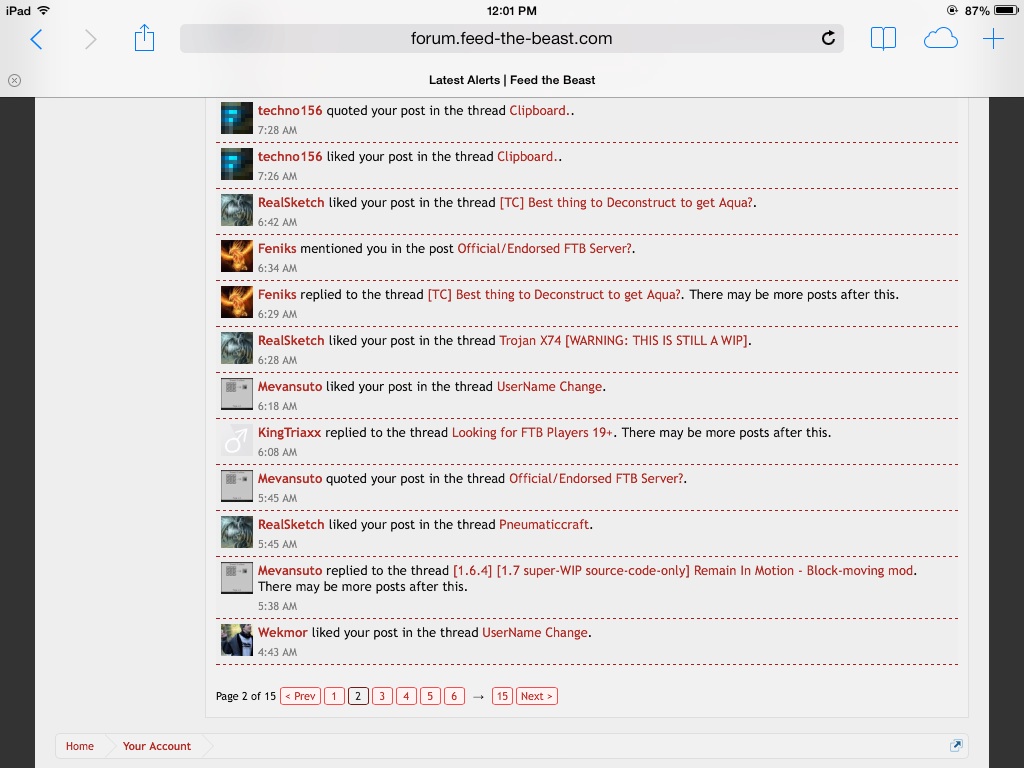Open the Trojan X74 thread link
Screen dimensions: 1024x768
pyautogui.click(x=624, y=340)
